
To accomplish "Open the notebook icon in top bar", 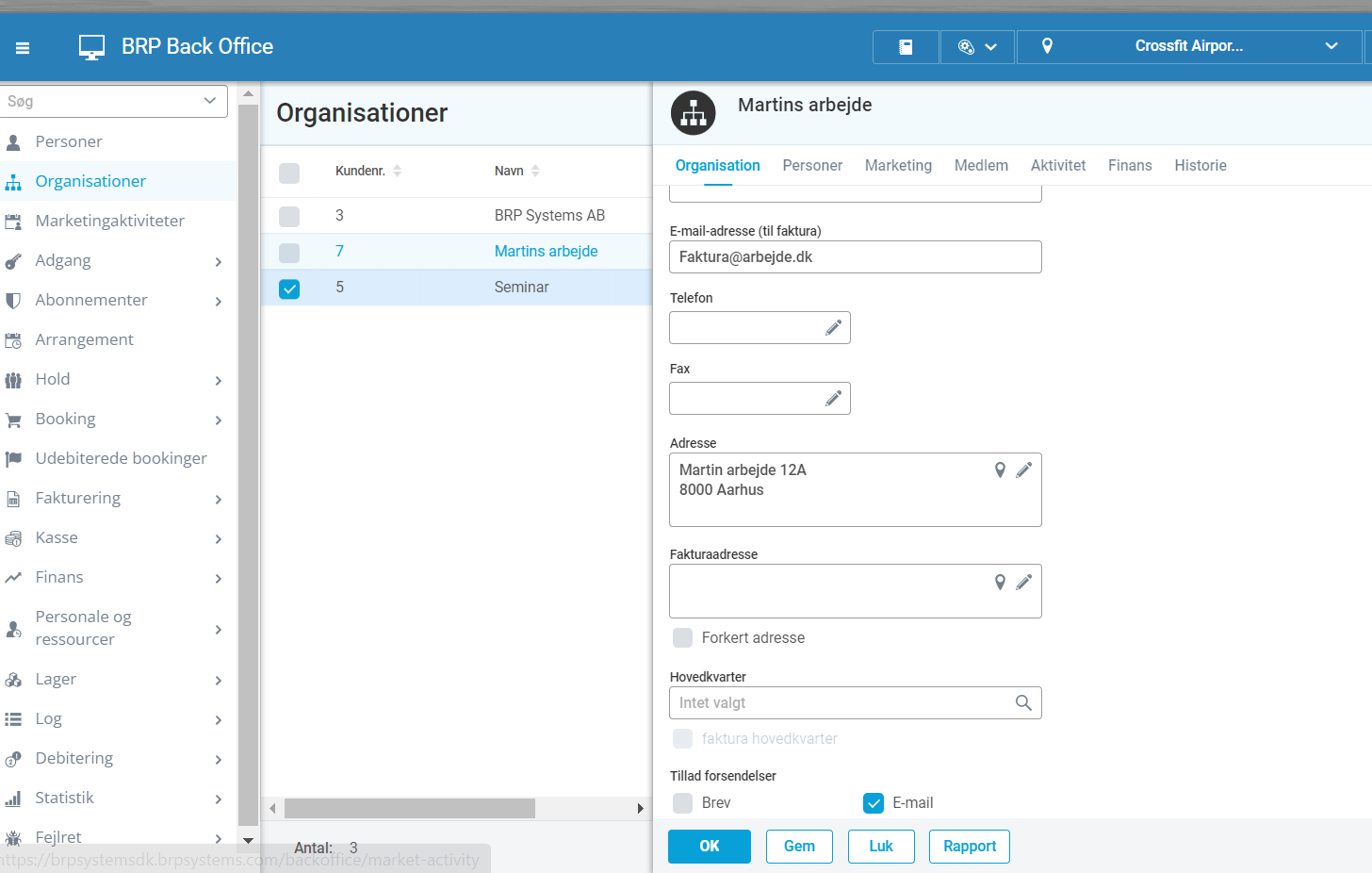I will click(x=906, y=46).
